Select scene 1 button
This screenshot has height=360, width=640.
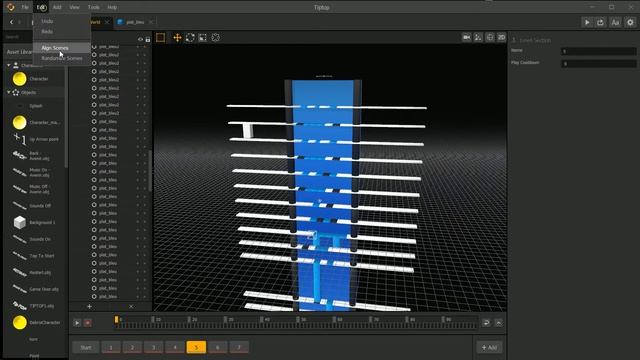(x=111, y=347)
